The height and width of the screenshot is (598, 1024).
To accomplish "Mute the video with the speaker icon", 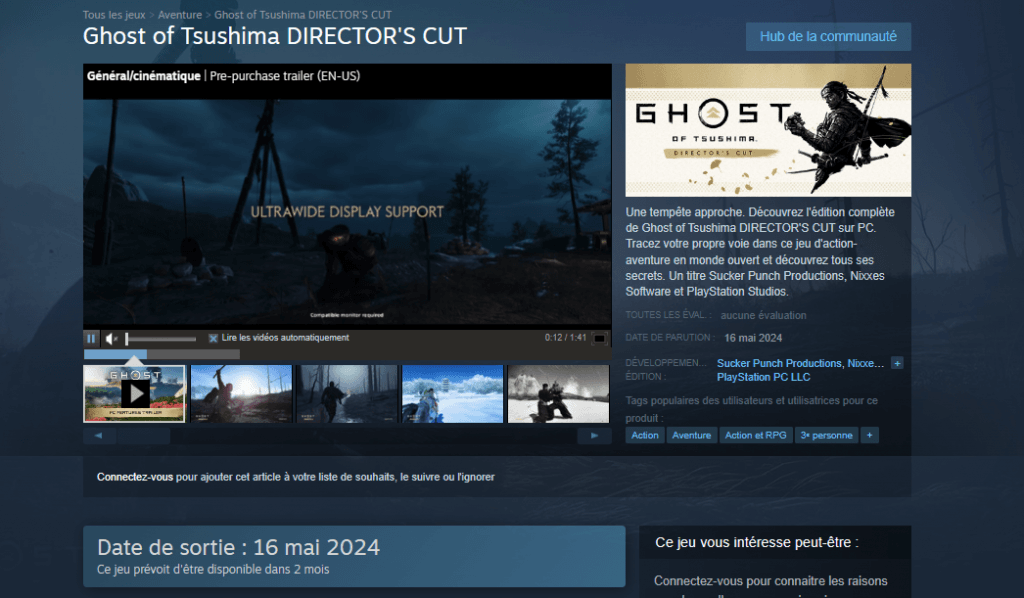I will pos(112,338).
